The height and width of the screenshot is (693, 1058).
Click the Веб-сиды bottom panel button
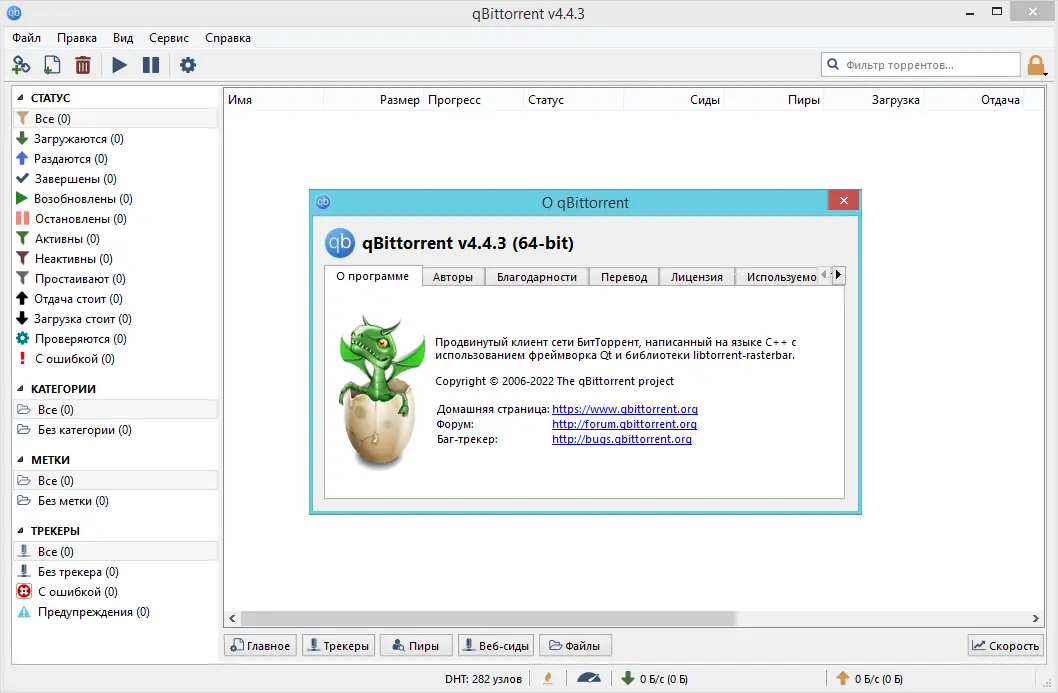[496, 646]
